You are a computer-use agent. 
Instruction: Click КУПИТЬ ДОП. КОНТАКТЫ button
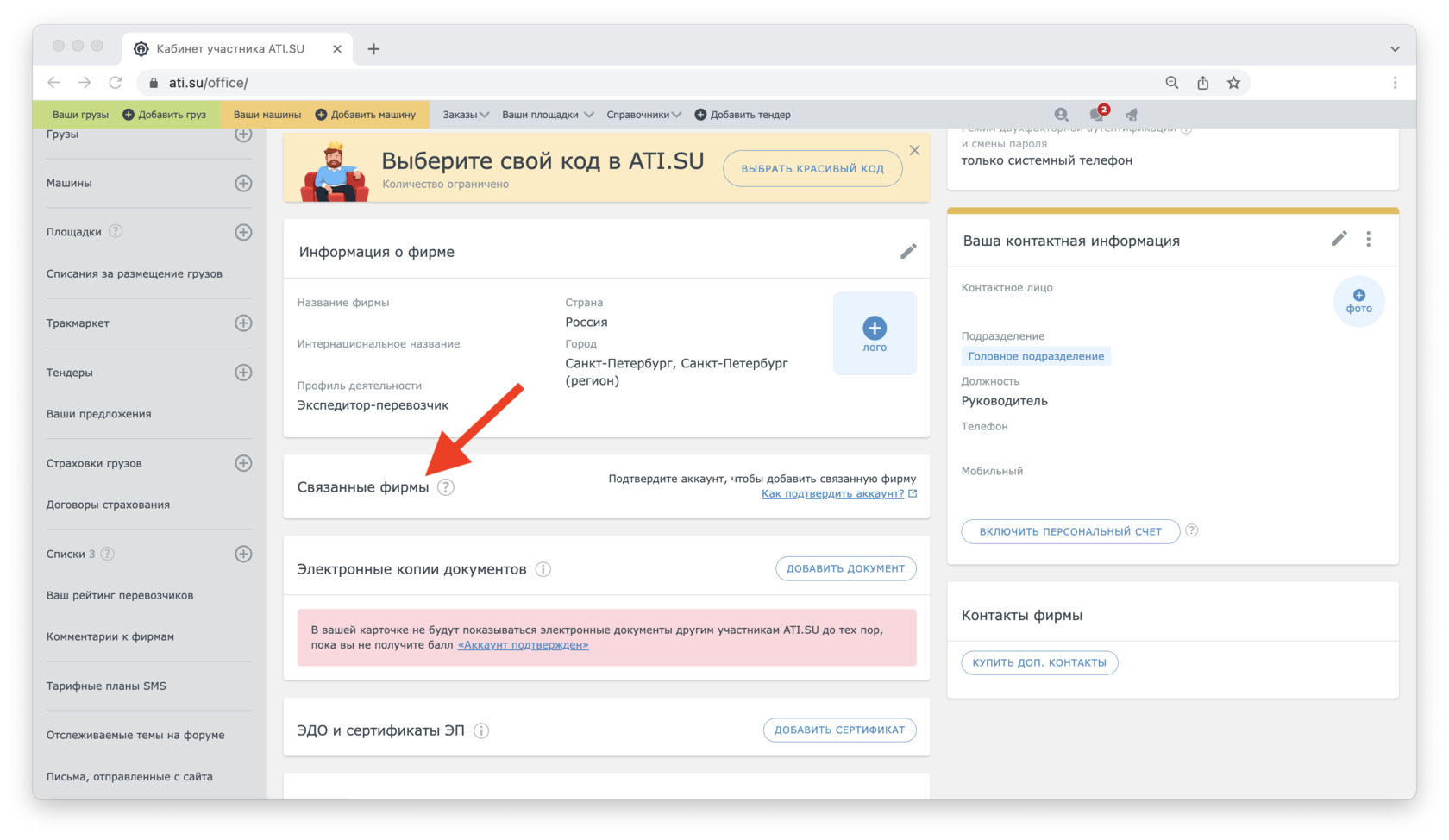pyautogui.click(x=1039, y=662)
